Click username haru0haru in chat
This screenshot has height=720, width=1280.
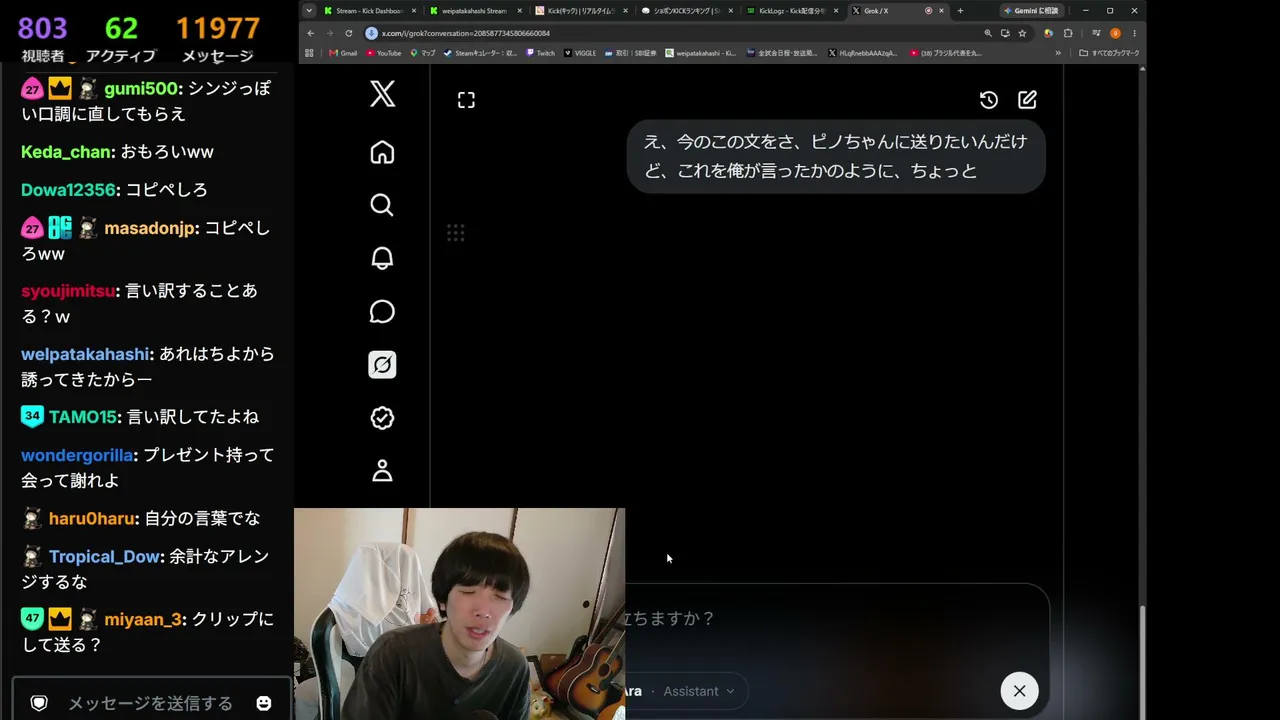92,519
